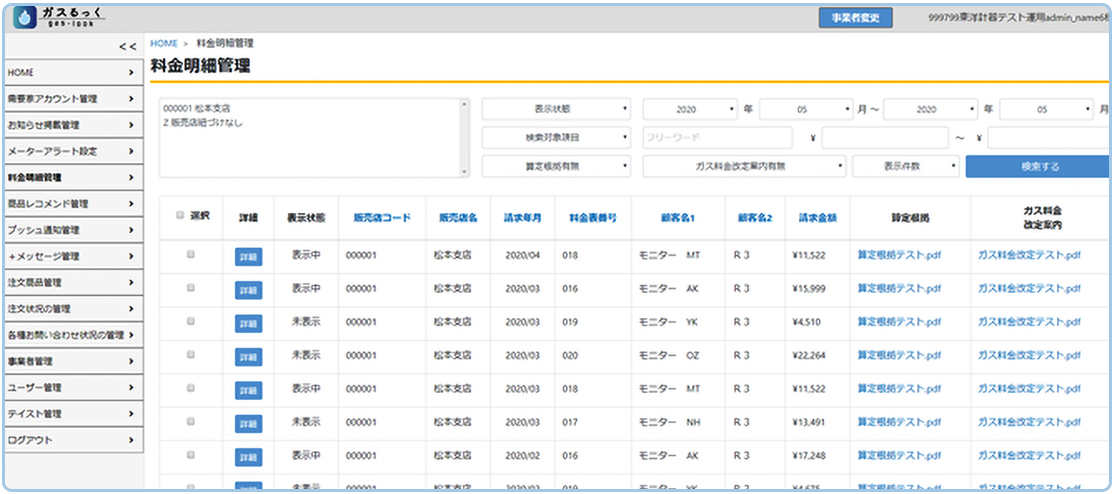Click the 事業者変更 button in the header
This screenshot has height=494, width=1116.
pyautogui.click(x=854, y=17)
